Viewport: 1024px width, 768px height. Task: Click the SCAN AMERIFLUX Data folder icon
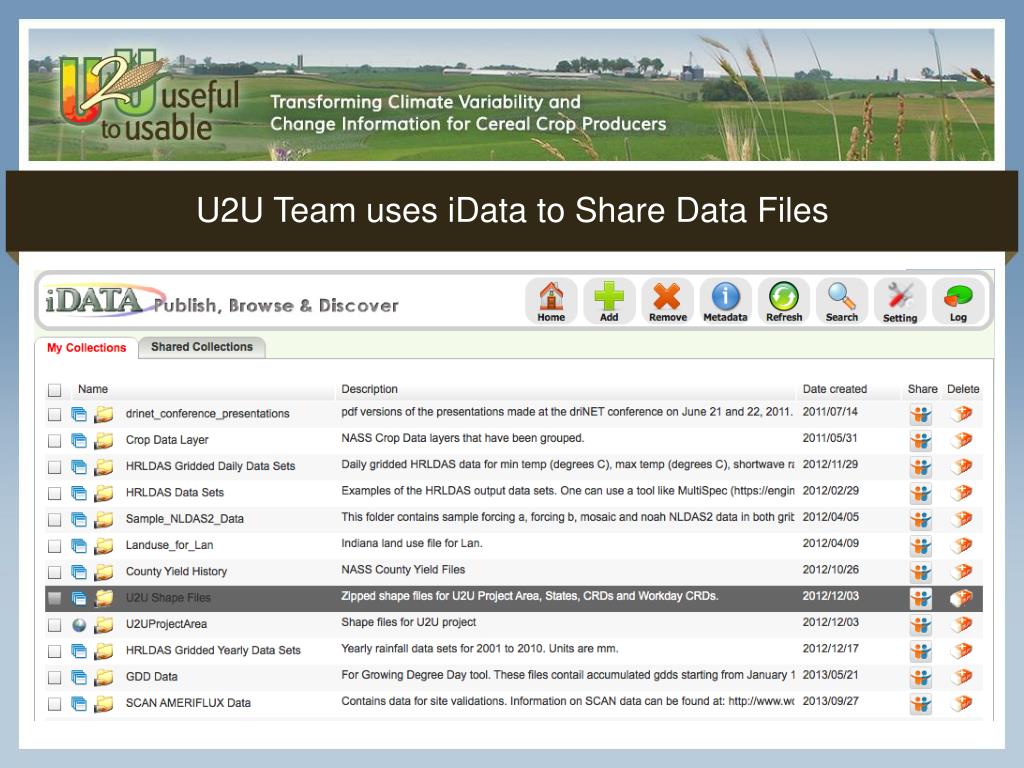coord(103,703)
